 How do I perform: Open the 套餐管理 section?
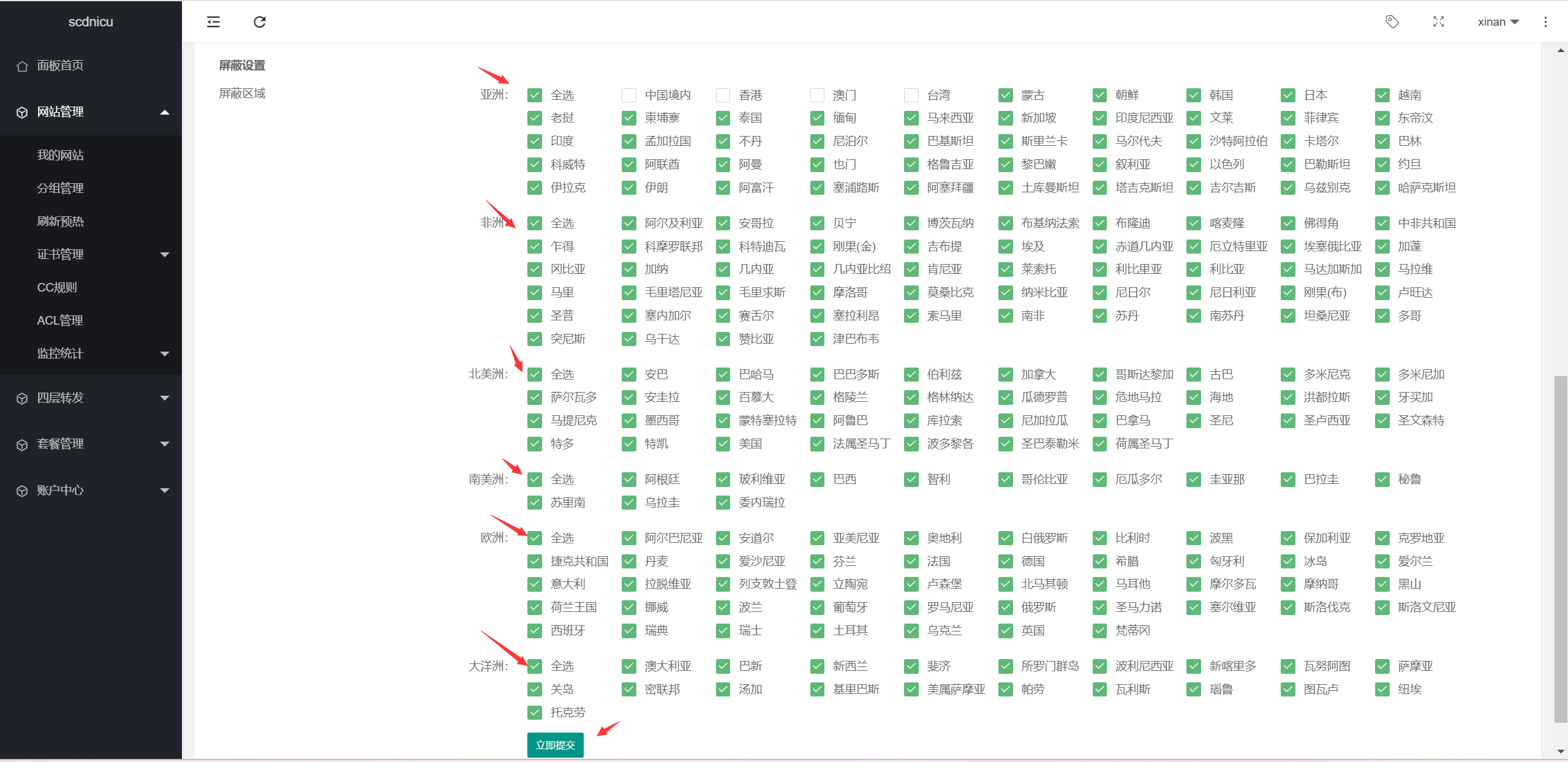click(x=61, y=443)
